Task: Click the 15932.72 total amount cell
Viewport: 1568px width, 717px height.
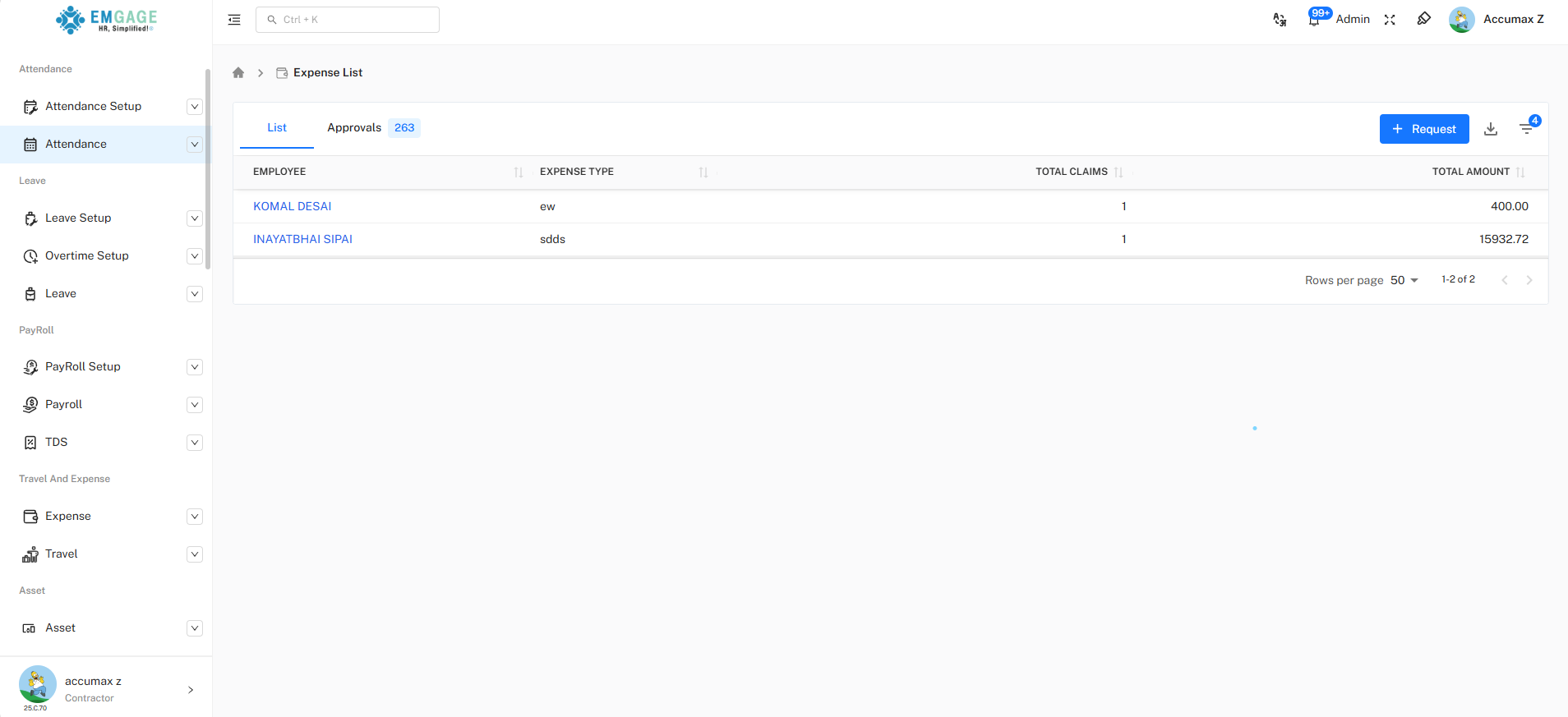Action: pyautogui.click(x=1504, y=239)
